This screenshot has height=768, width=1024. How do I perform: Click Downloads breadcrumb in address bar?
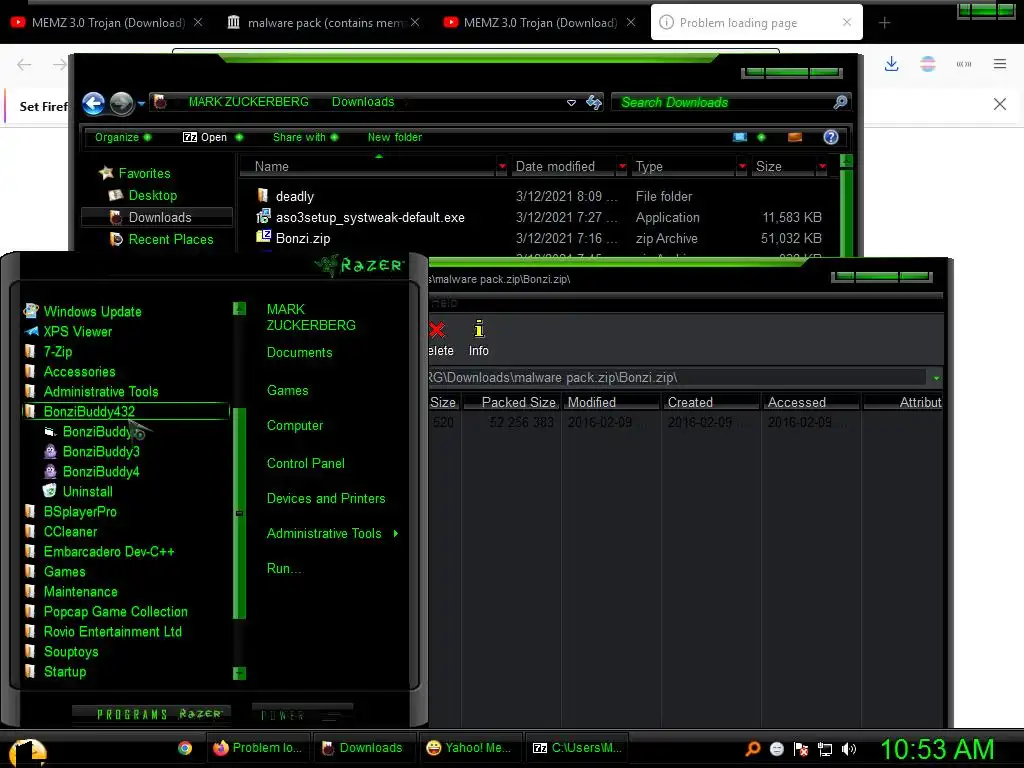pyautogui.click(x=363, y=101)
